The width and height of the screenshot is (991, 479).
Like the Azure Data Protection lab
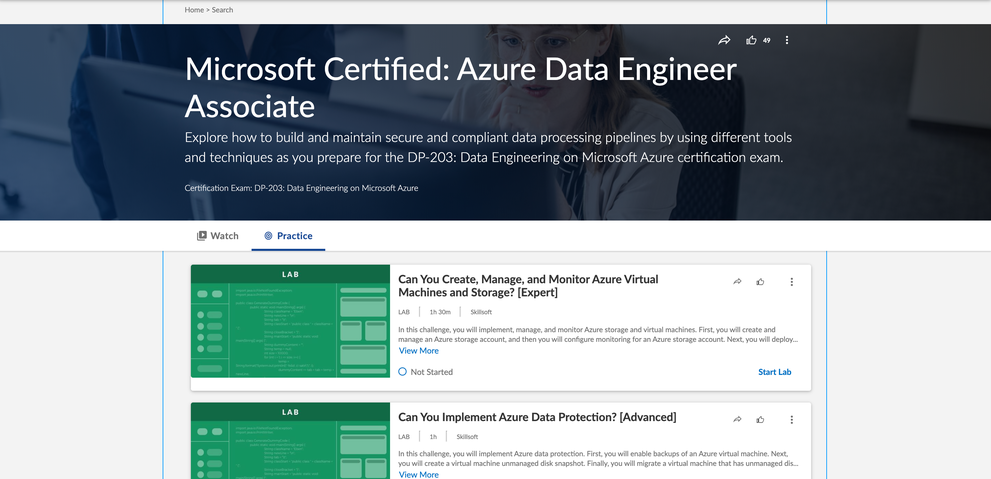(x=760, y=420)
